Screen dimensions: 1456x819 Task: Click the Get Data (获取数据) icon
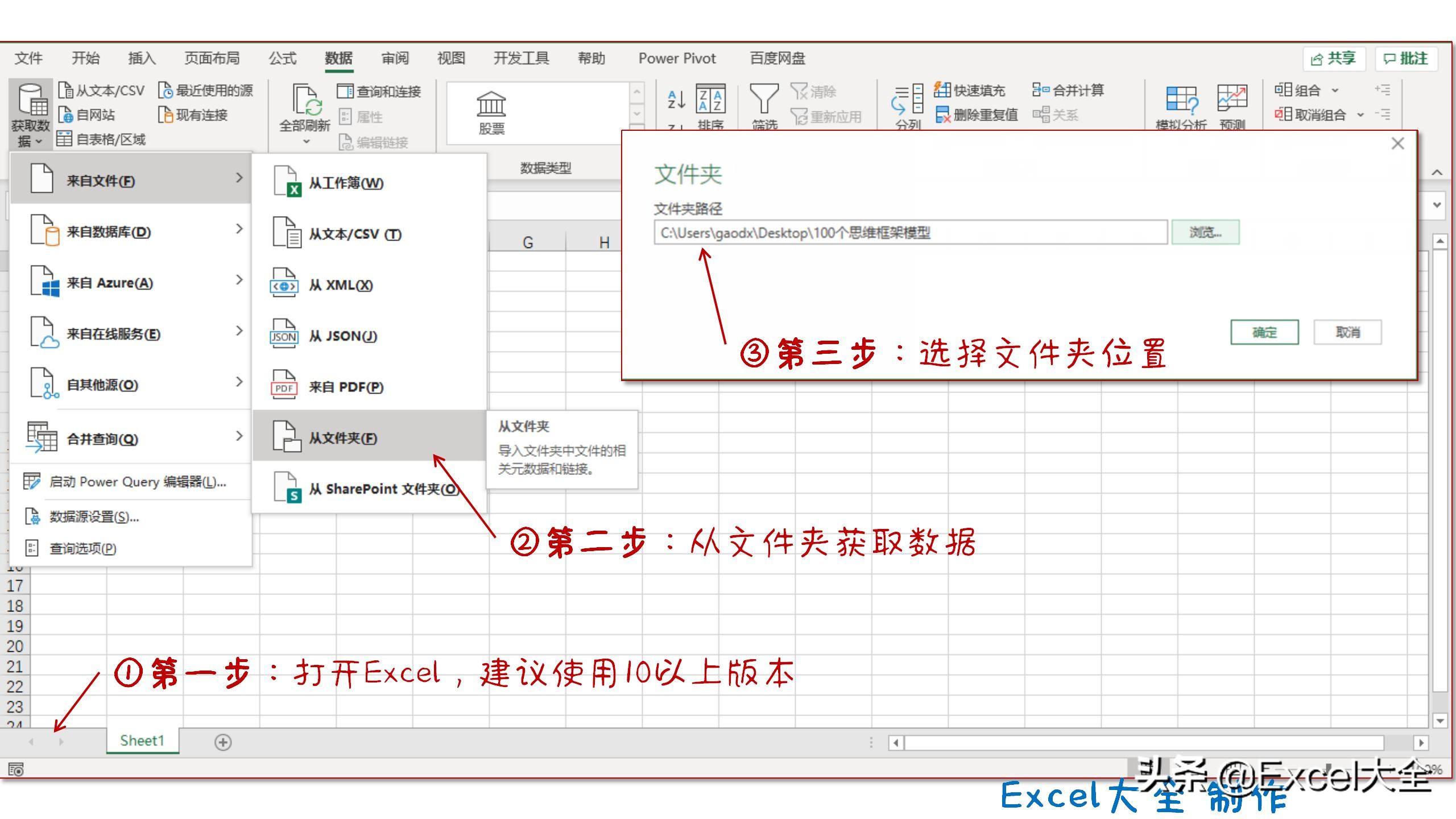pos(31,114)
